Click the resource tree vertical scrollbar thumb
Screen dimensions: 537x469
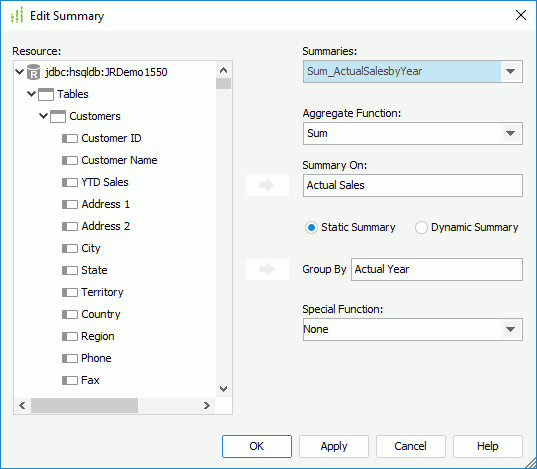click(223, 83)
